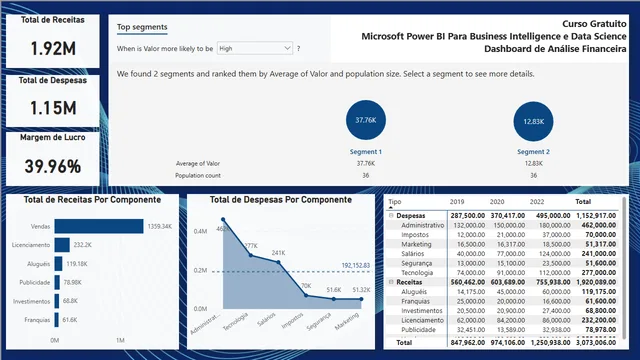Click the Impostos row label in matrix

coord(415,234)
